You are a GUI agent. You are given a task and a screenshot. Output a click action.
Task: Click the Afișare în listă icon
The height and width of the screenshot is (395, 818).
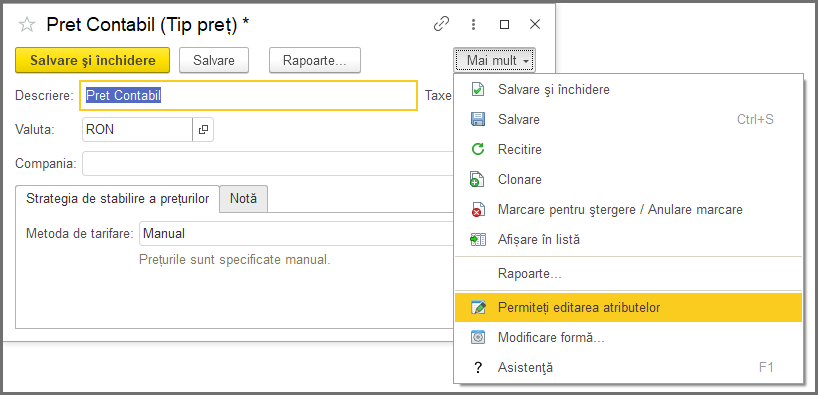tap(478, 240)
